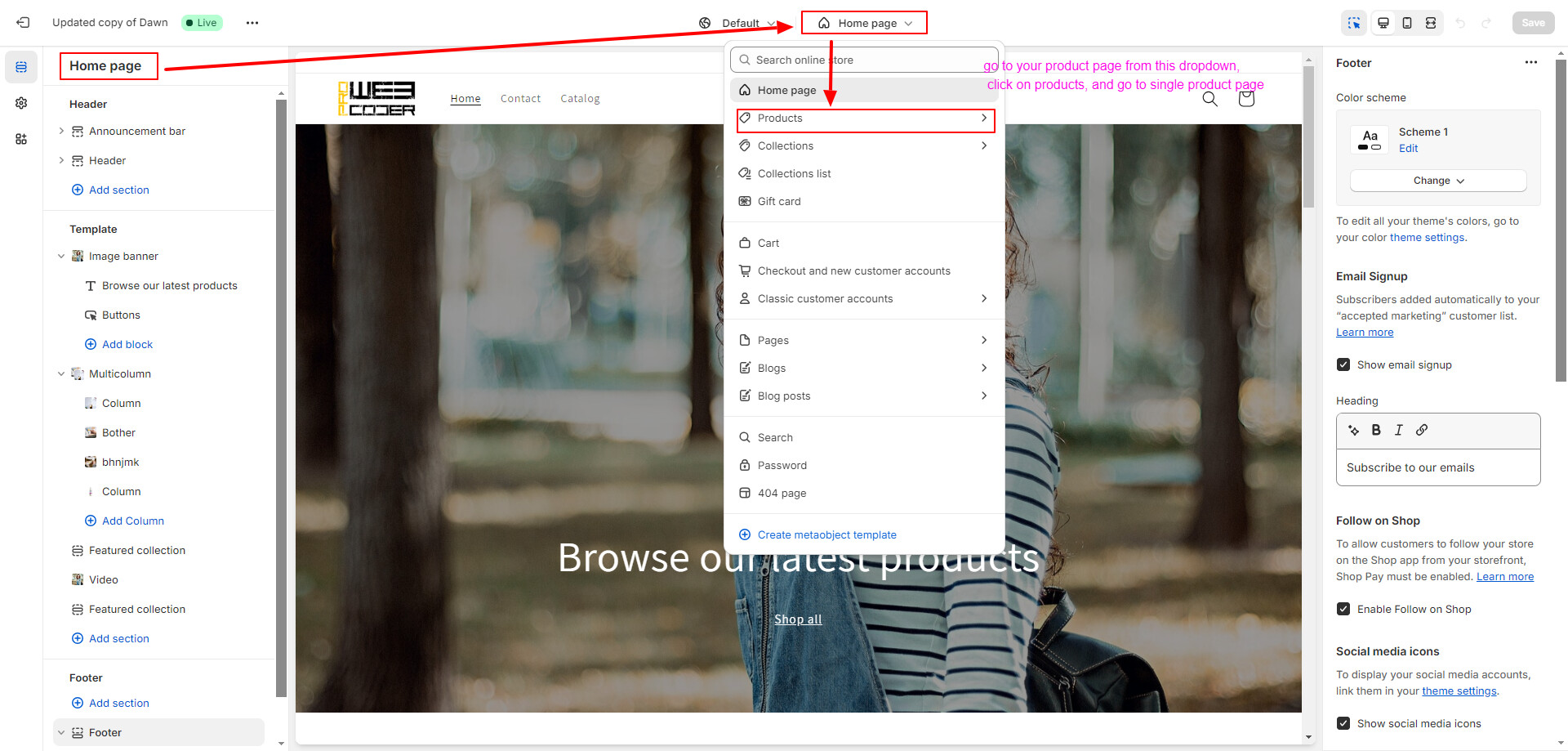Viewport: 1568px width, 751px height.
Task: Click the redo arrow
Action: click(x=1486, y=23)
